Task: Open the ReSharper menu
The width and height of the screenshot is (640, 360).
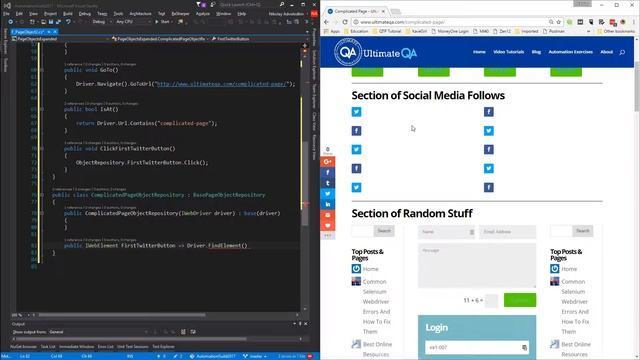Action: point(180,13)
